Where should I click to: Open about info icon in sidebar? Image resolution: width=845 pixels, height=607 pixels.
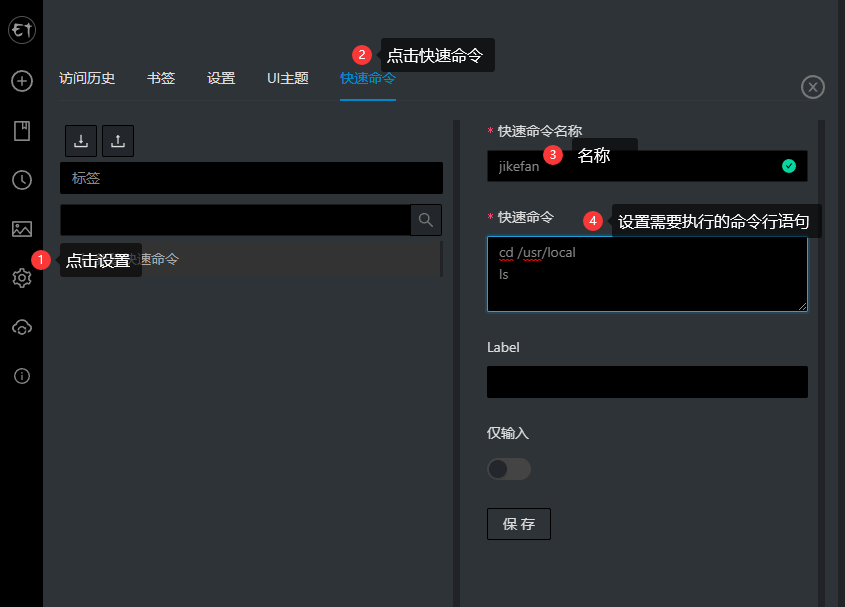(x=22, y=376)
